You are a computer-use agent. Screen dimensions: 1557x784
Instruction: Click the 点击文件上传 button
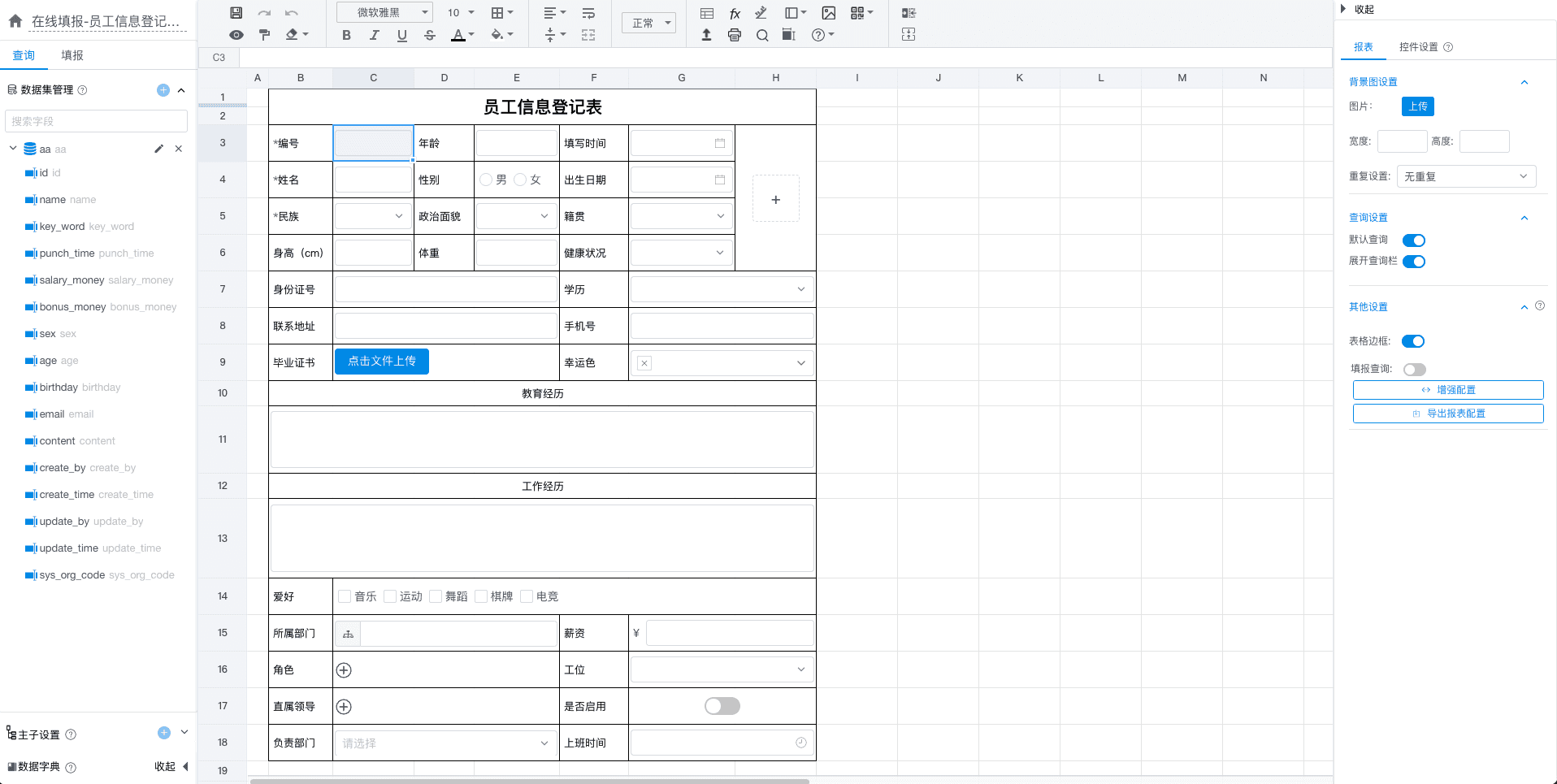tap(381, 361)
